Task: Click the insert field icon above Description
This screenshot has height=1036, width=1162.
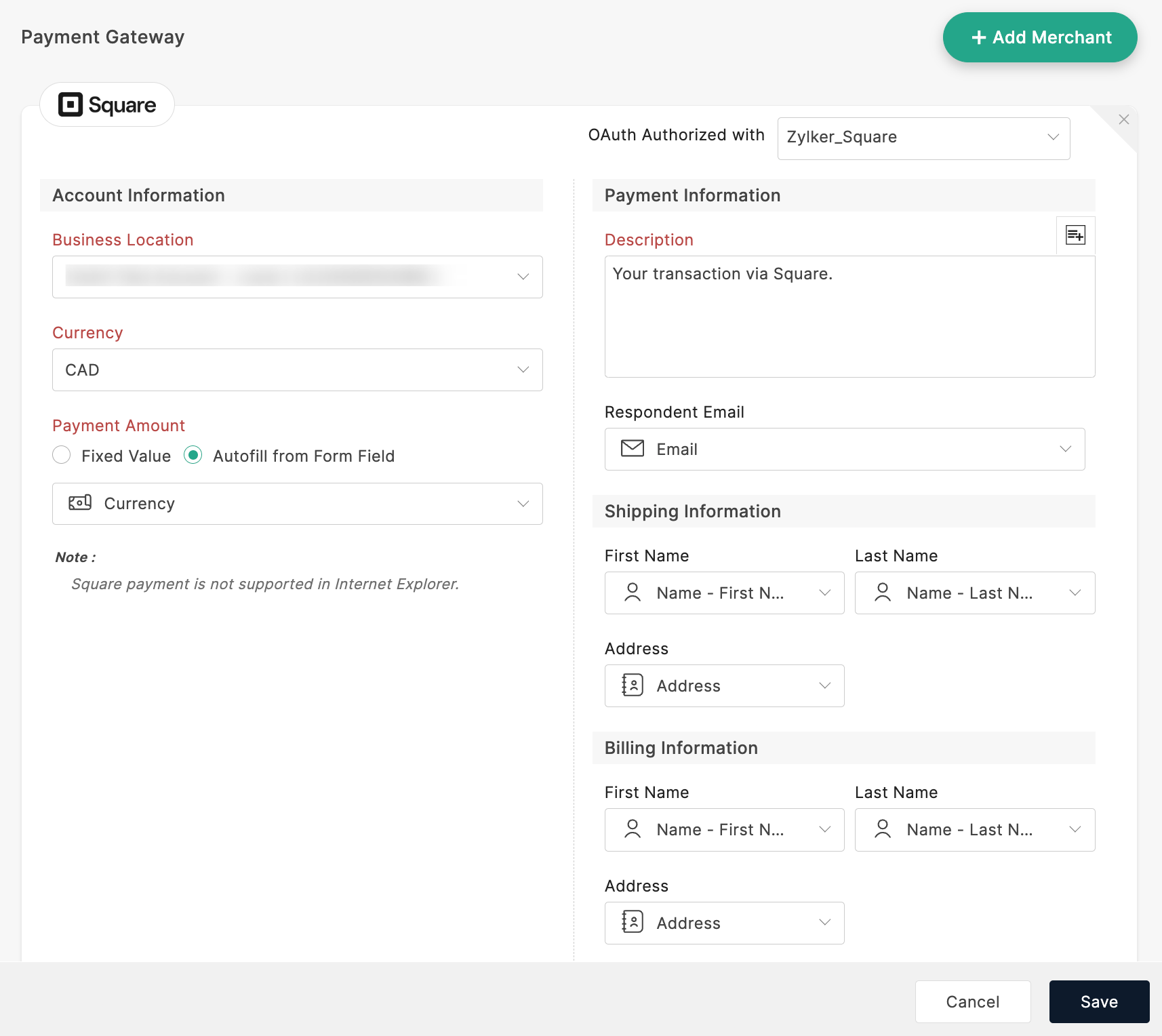Action: tap(1075, 235)
